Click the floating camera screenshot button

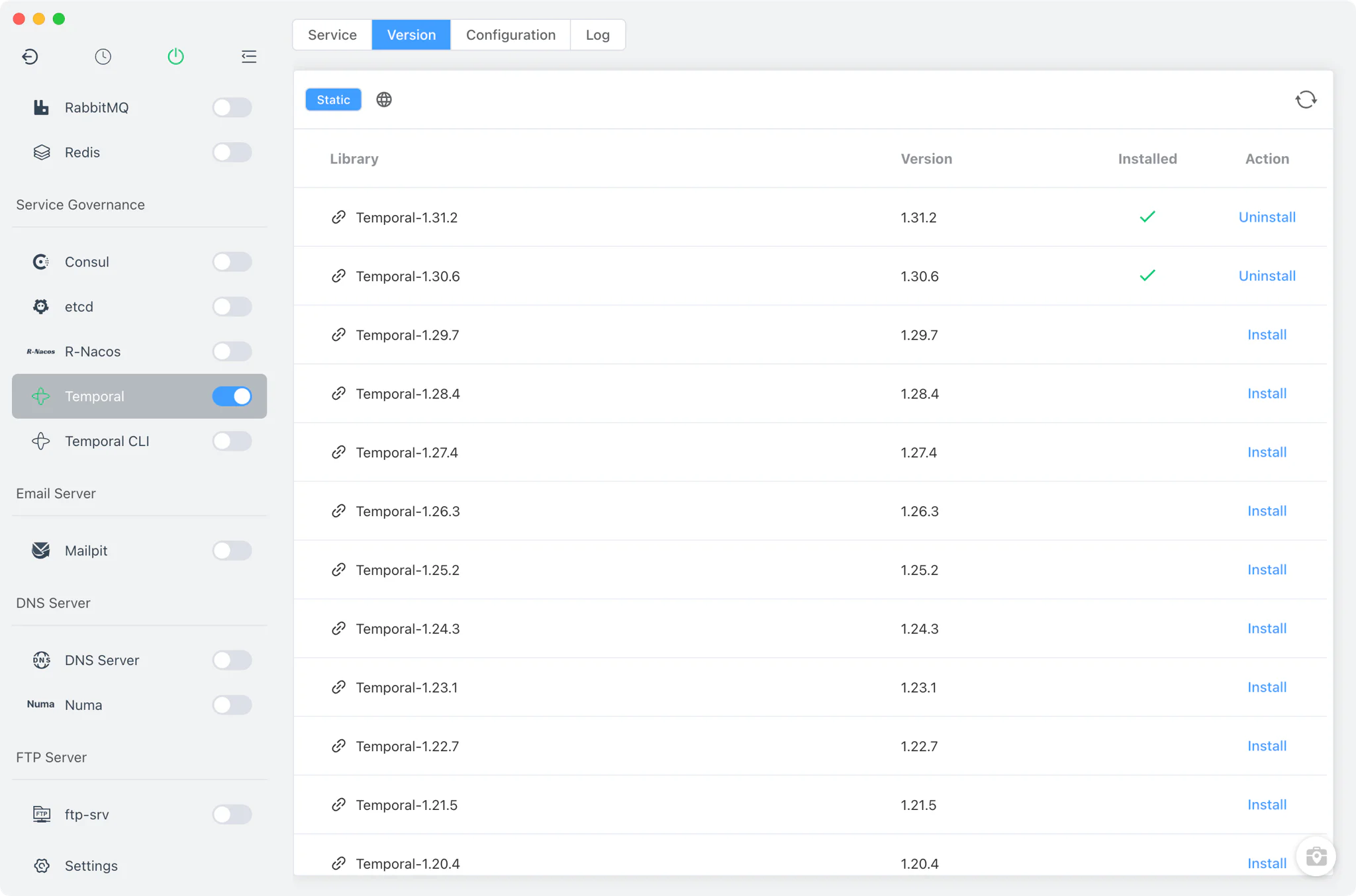[1316, 856]
